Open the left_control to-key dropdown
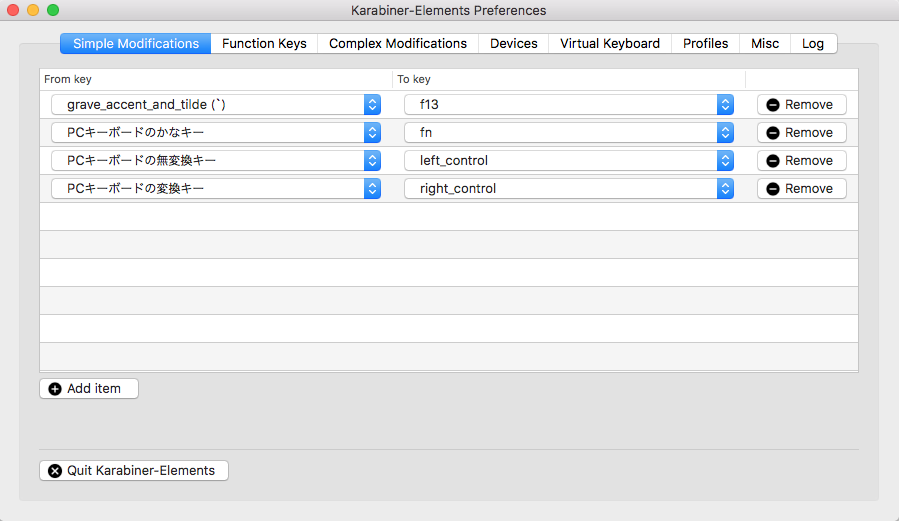Screen dimensions: 899x521 click(x=569, y=160)
